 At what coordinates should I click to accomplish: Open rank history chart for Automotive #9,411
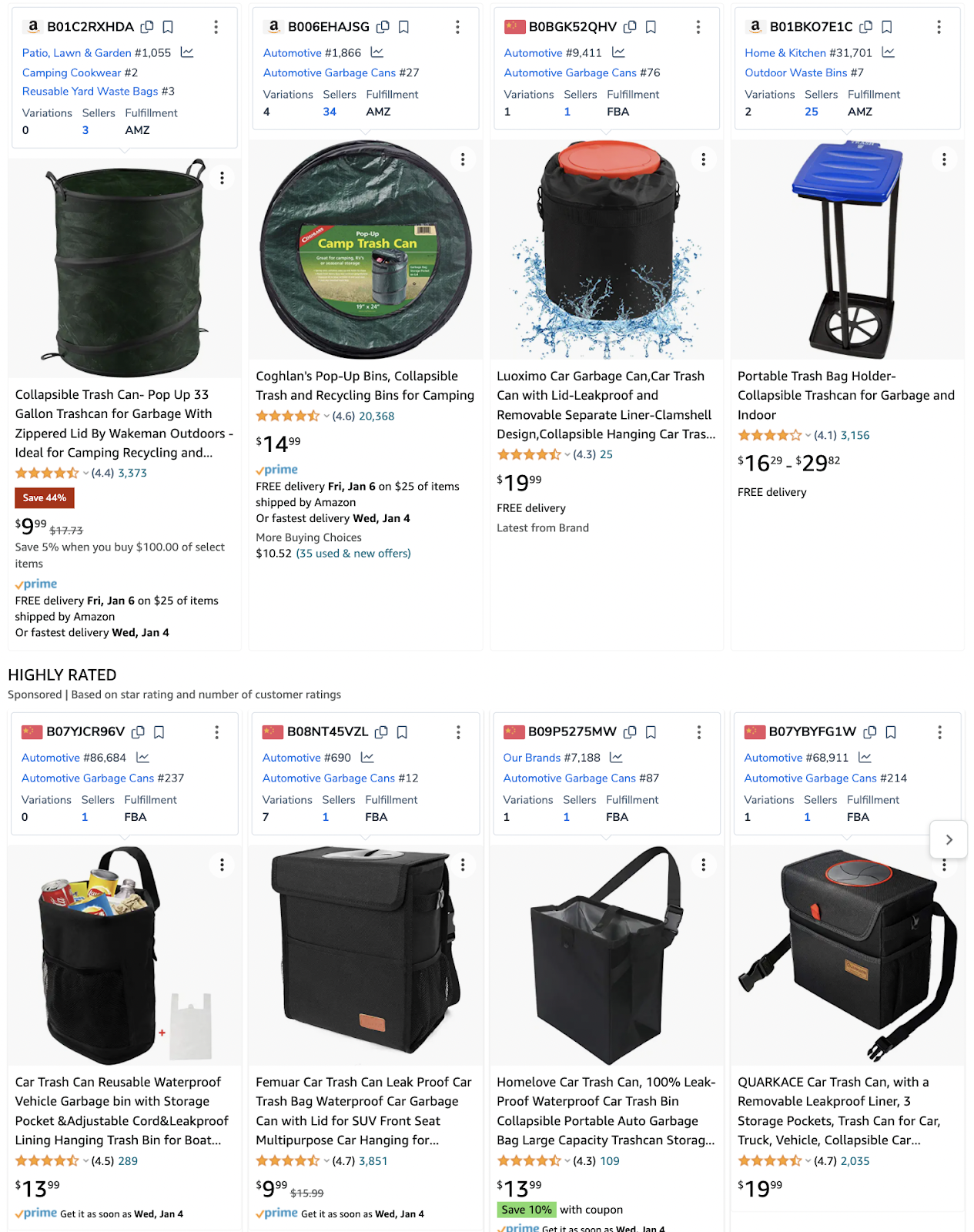[618, 52]
